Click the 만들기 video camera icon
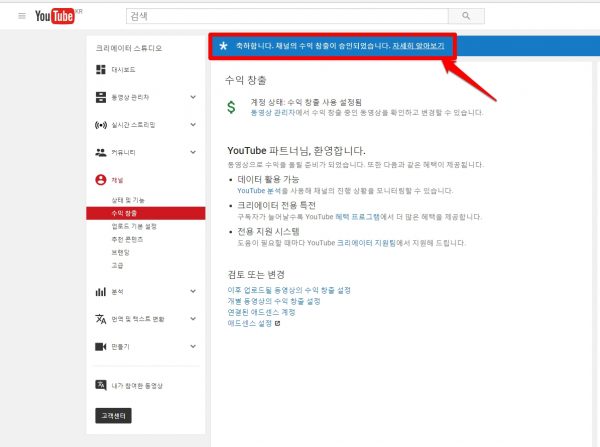 coord(101,347)
